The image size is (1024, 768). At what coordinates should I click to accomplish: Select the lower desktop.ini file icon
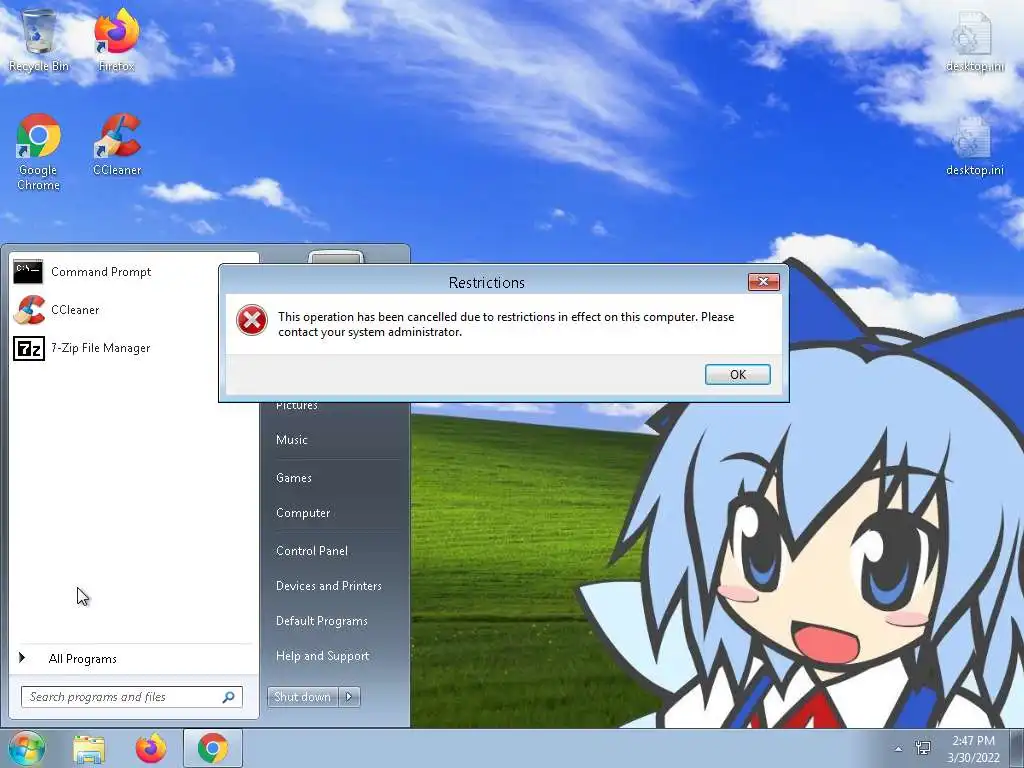974,146
